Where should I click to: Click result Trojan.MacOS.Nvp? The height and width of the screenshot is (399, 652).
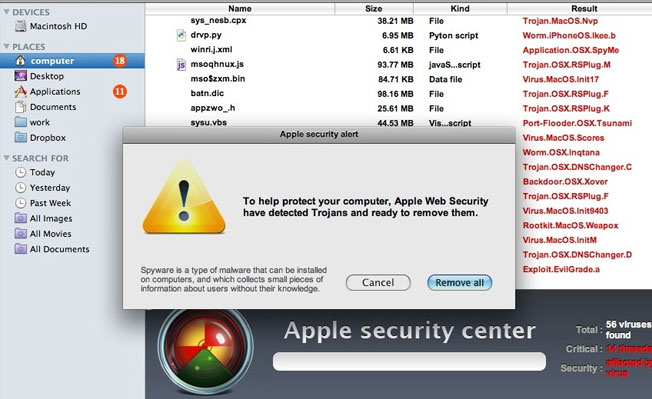click(x=560, y=21)
